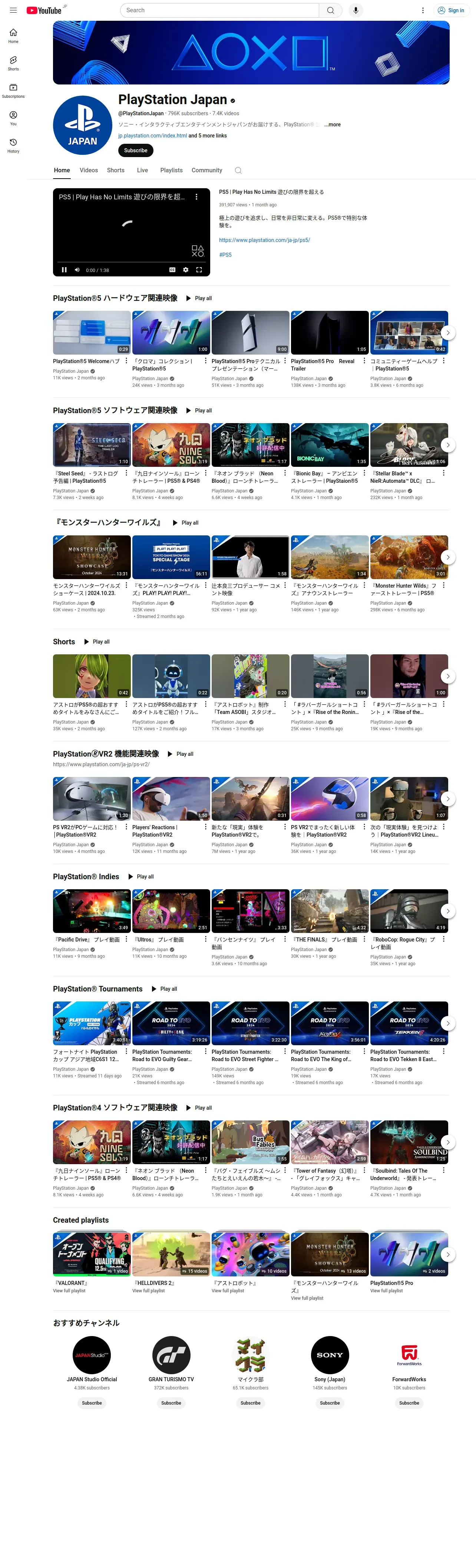476x1568 pixels.
Task: Open the PlayStation Japan channel avatar
Action: [82, 125]
